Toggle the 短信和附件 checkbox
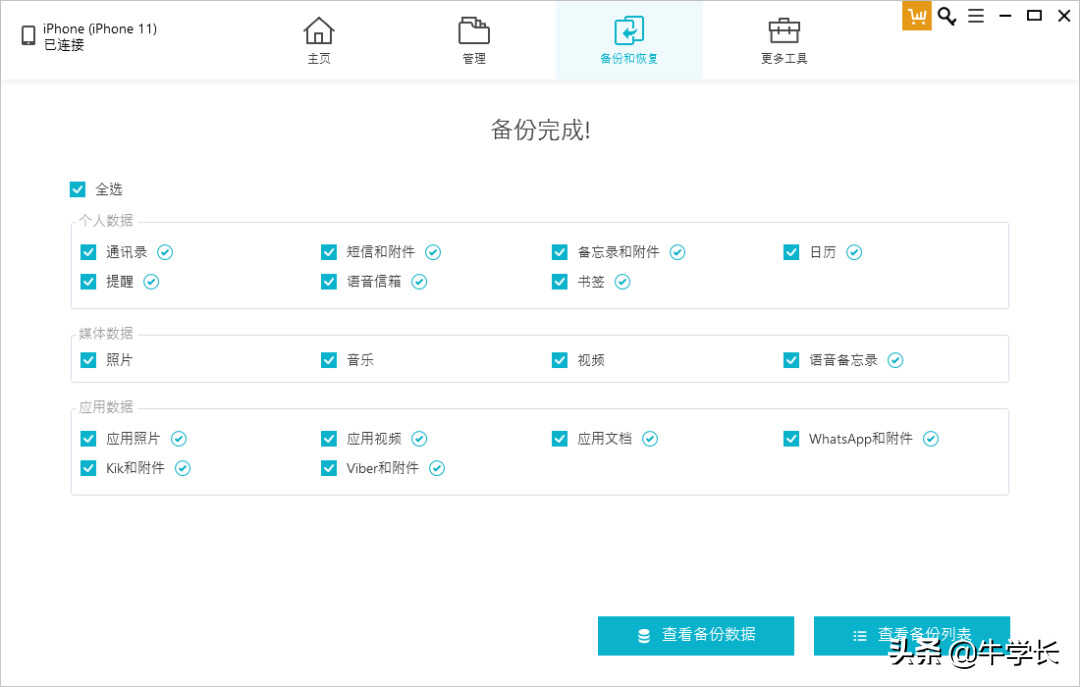The height and width of the screenshot is (687, 1080). [328, 252]
